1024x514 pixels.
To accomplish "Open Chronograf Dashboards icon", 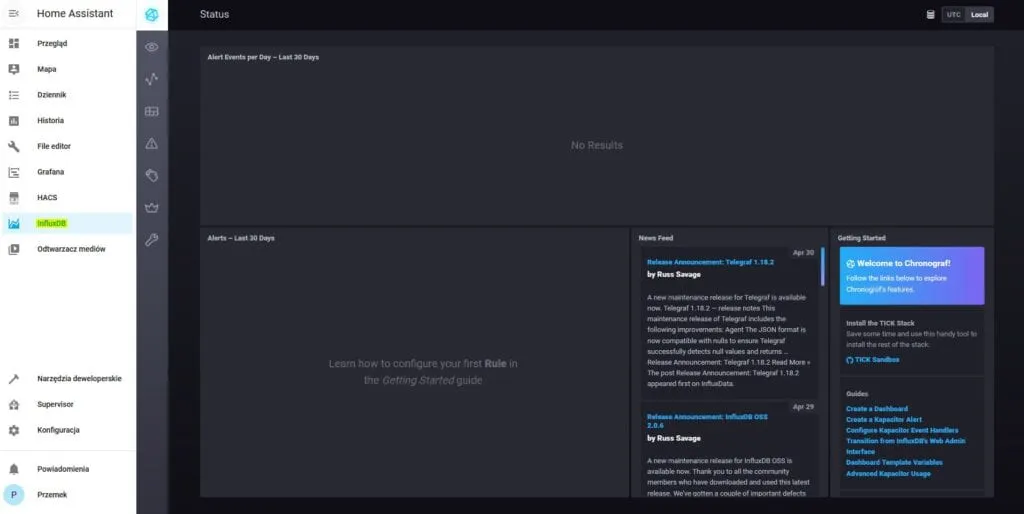I will click(x=152, y=111).
